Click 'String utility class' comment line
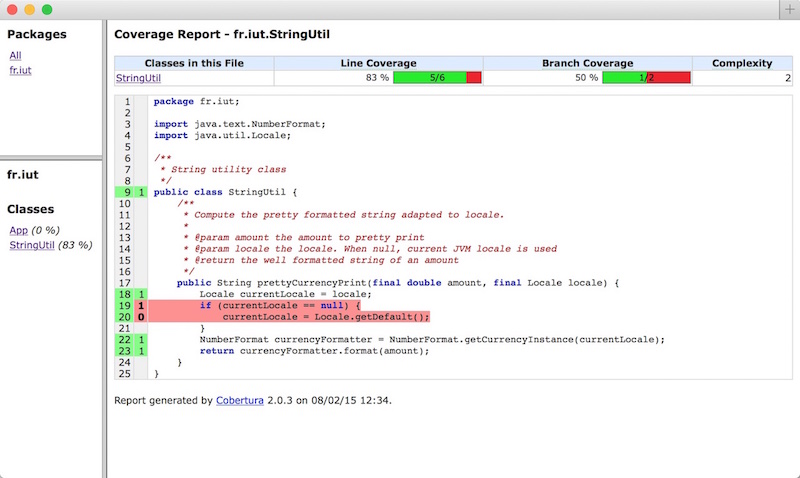The height and width of the screenshot is (478, 800). (223, 169)
